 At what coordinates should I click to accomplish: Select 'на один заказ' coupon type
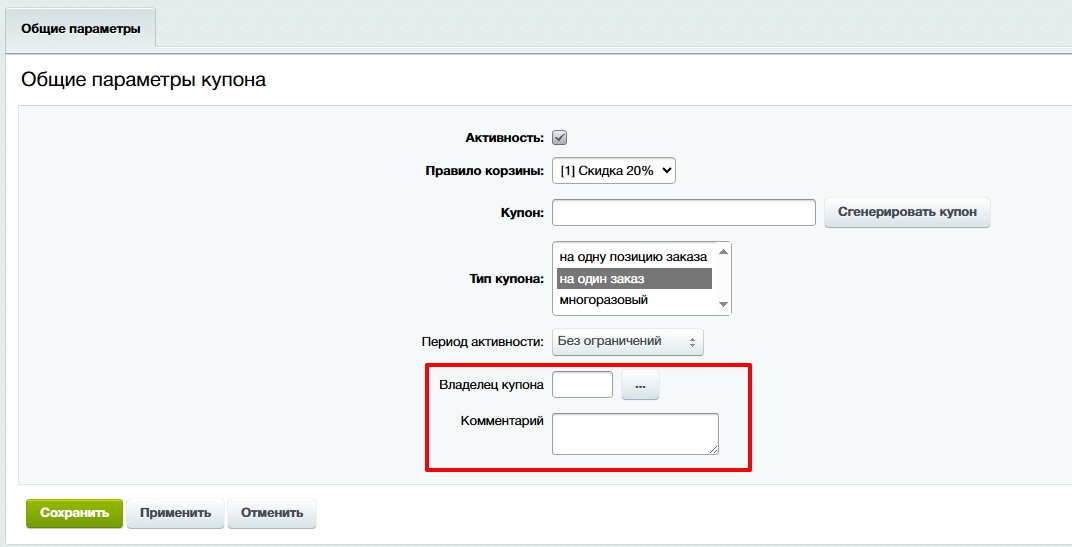click(633, 279)
